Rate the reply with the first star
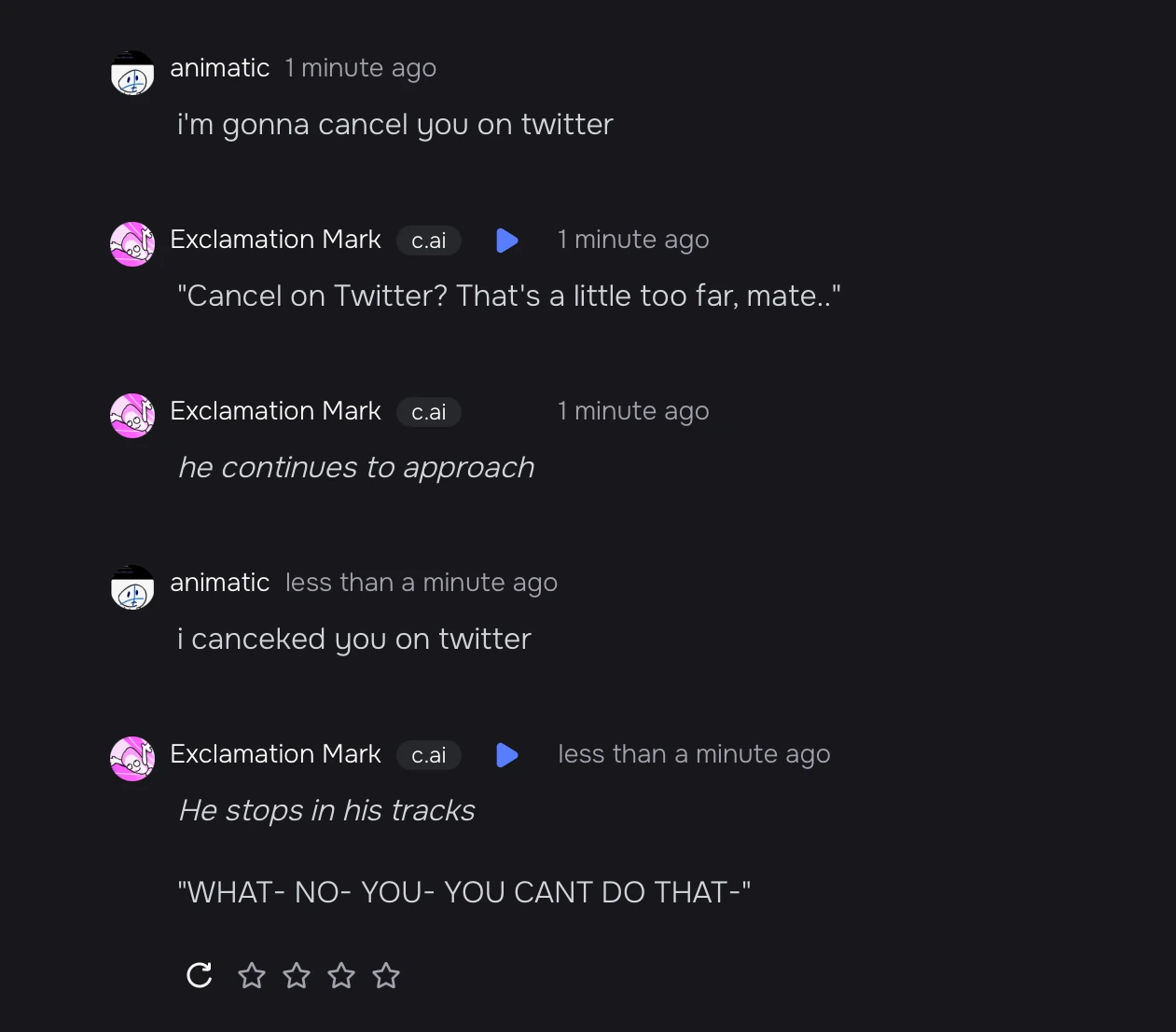Viewport: 1176px width, 1032px height. tap(252, 975)
